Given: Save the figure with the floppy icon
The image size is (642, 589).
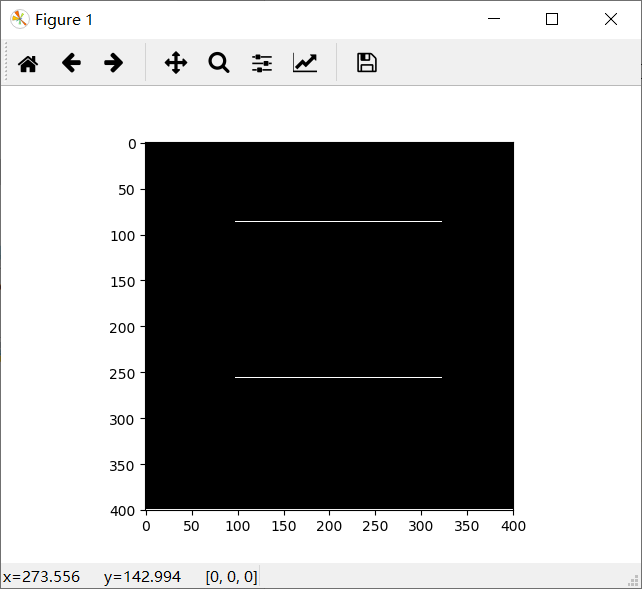Looking at the screenshot, I should pyautogui.click(x=367, y=63).
